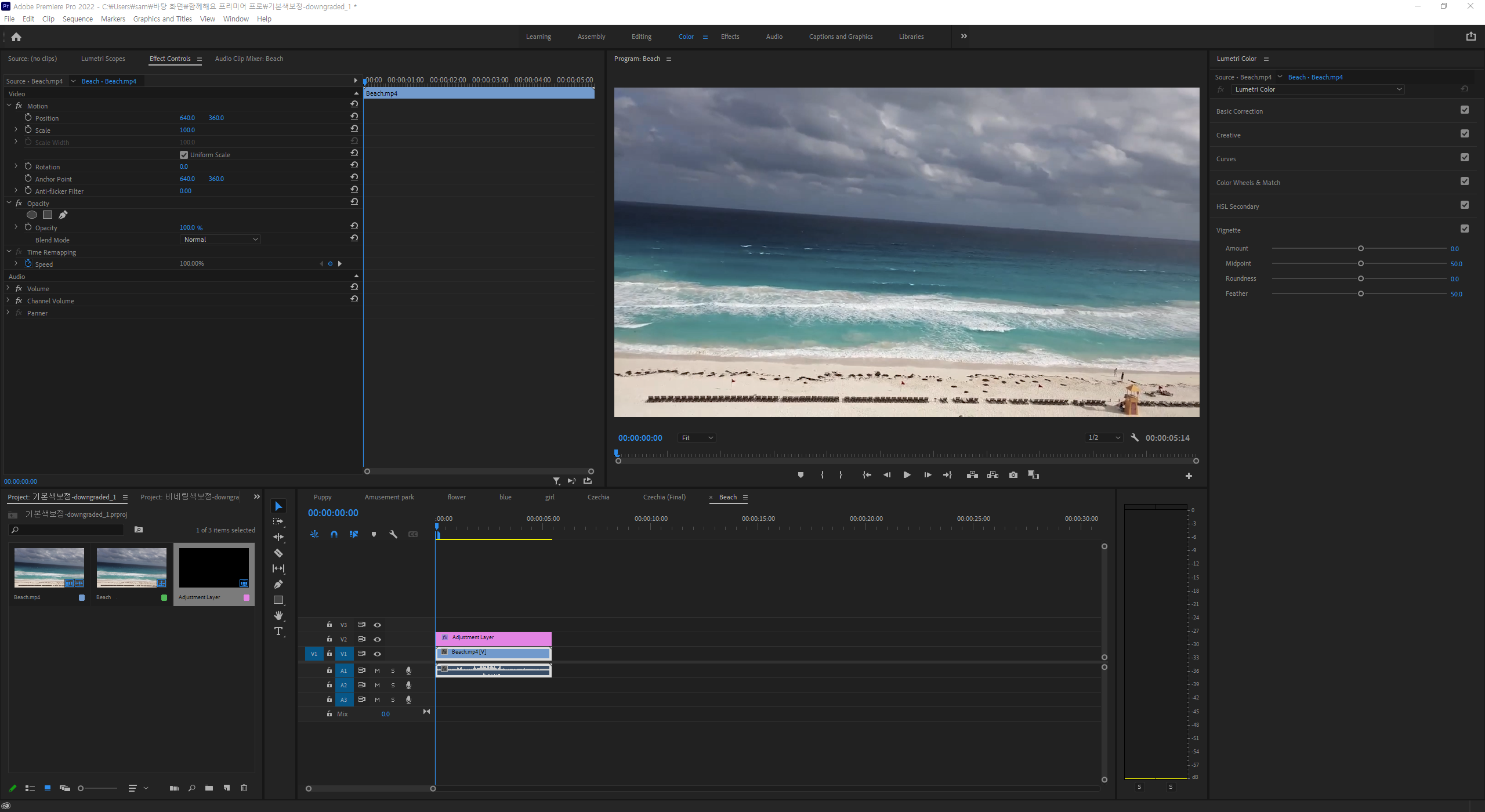The width and height of the screenshot is (1485, 812).
Task: Open the Editing workspace
Action: 641,37
